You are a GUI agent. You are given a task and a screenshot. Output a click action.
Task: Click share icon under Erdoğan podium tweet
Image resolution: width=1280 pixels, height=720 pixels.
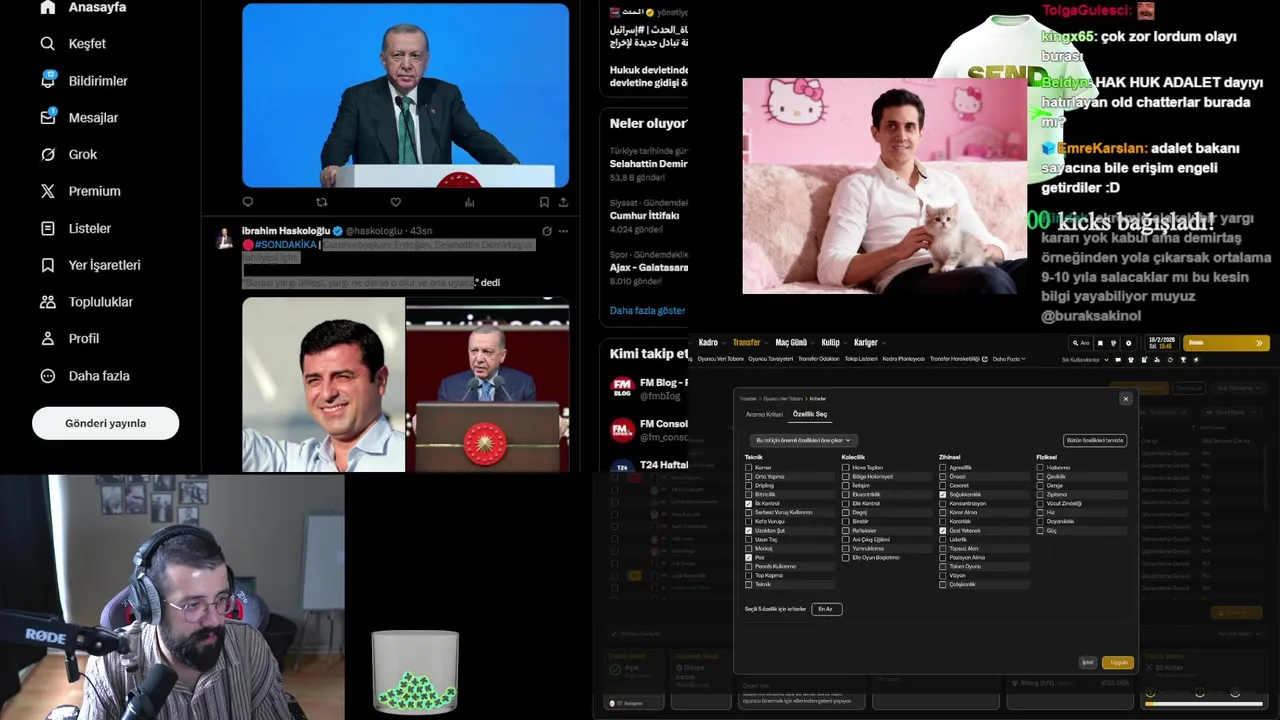tap(563, 202)
